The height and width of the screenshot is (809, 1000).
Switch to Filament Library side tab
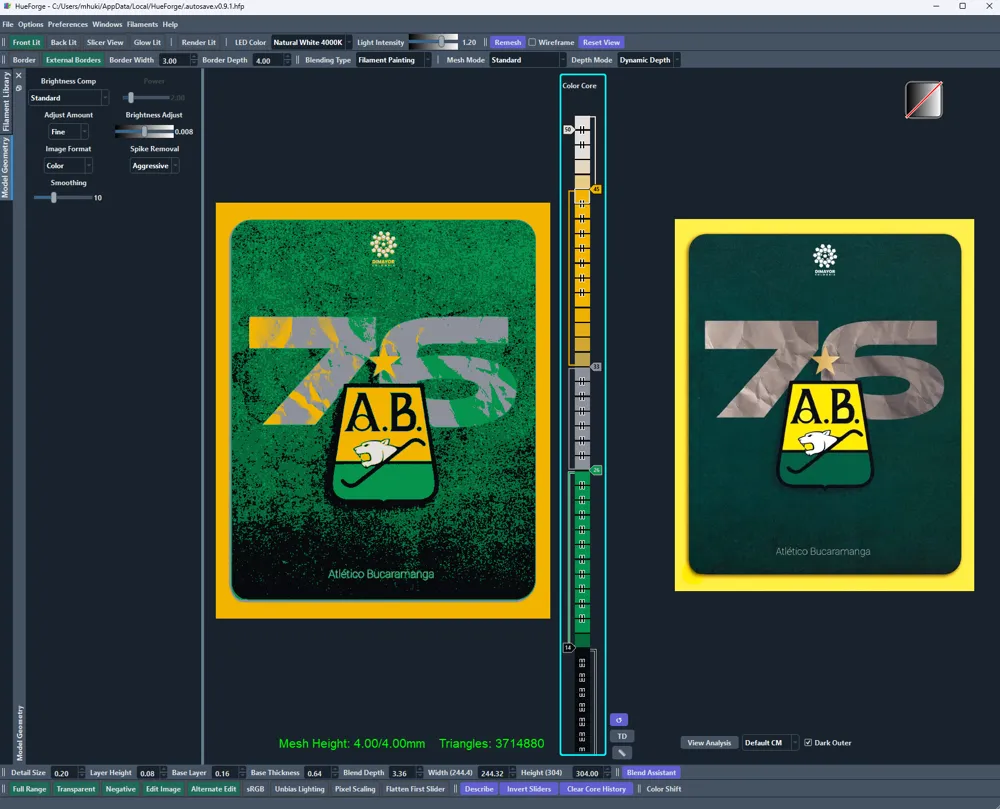[6, 101]
